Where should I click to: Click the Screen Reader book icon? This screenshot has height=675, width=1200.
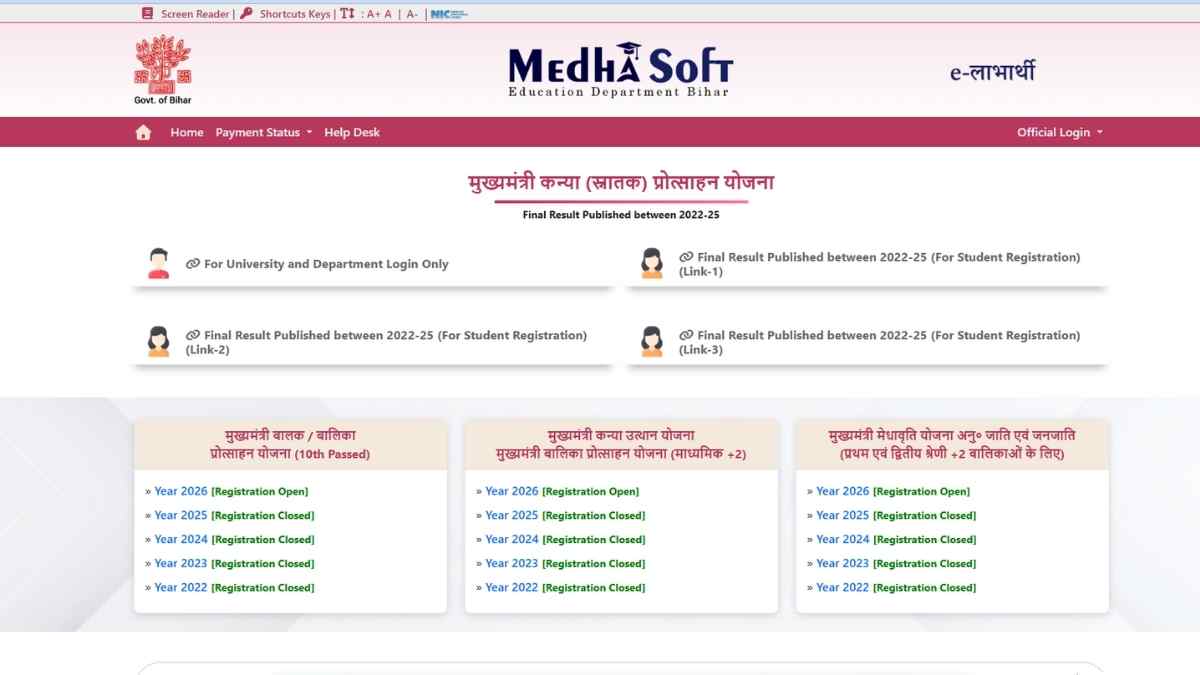point(148,14)
